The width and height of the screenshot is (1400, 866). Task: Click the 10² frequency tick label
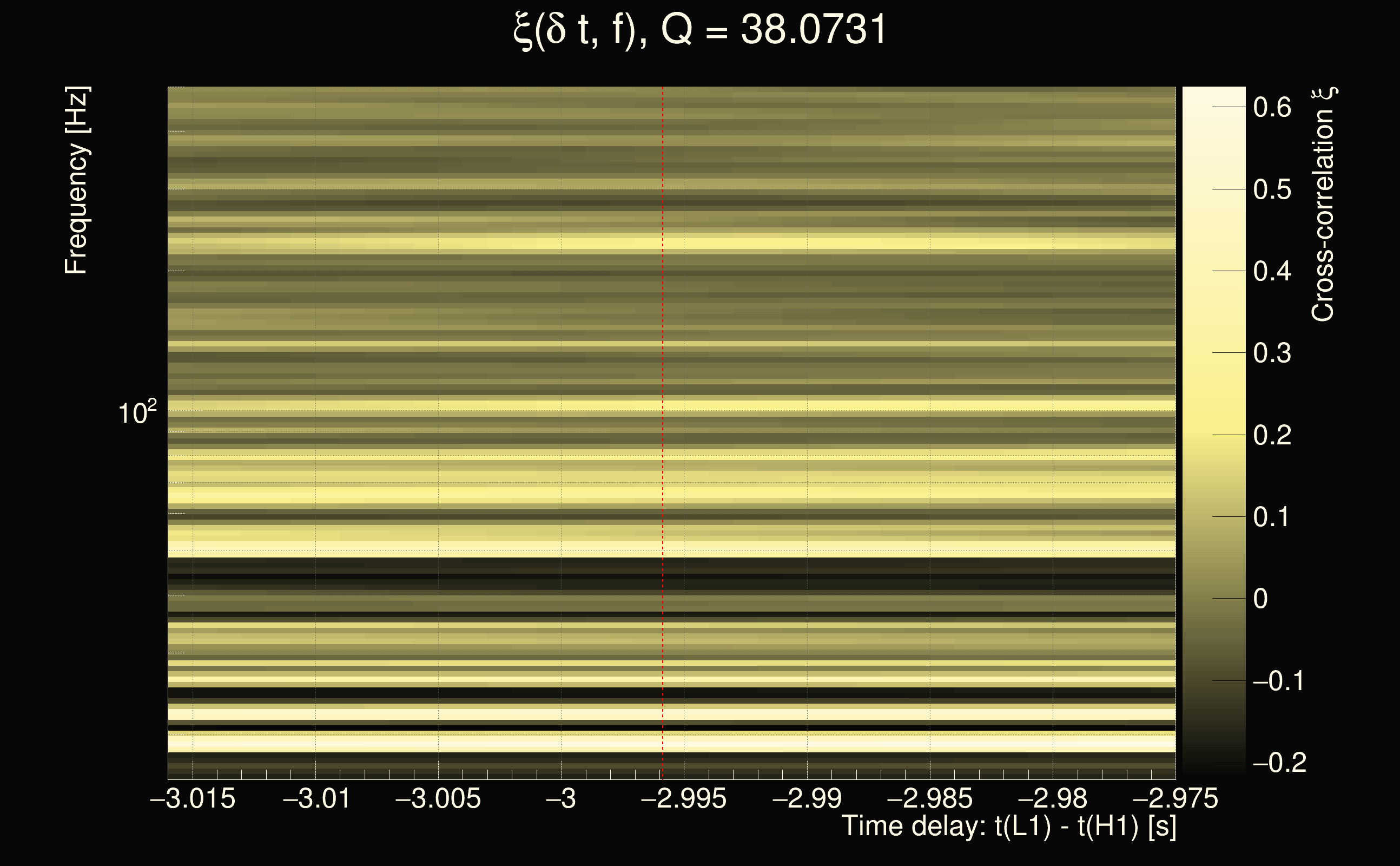click(137, 413)
